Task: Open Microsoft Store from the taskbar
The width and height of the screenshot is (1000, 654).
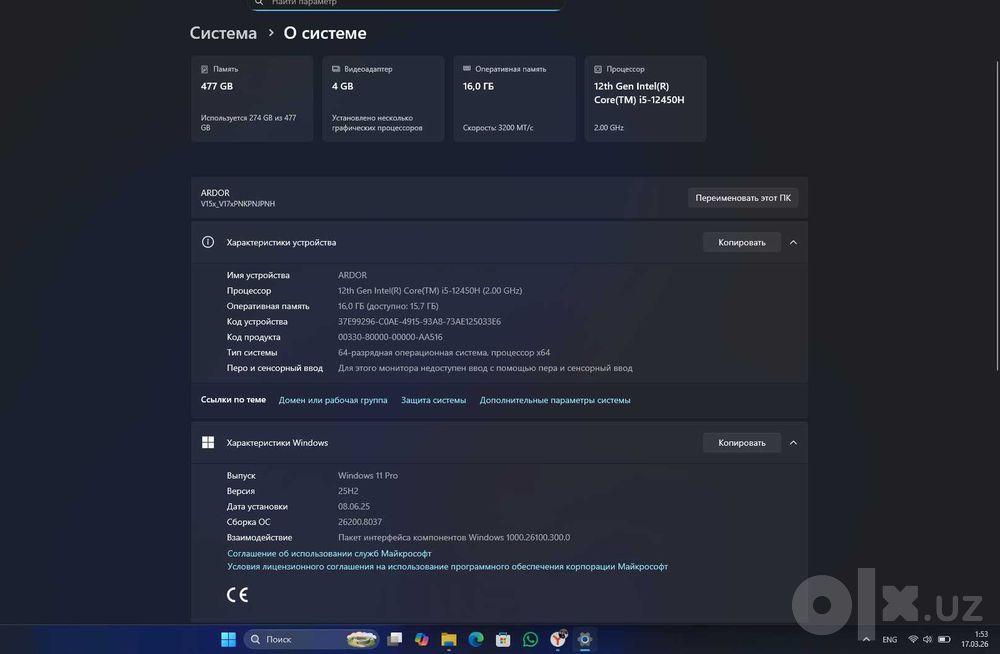Action: coord(503,639)
